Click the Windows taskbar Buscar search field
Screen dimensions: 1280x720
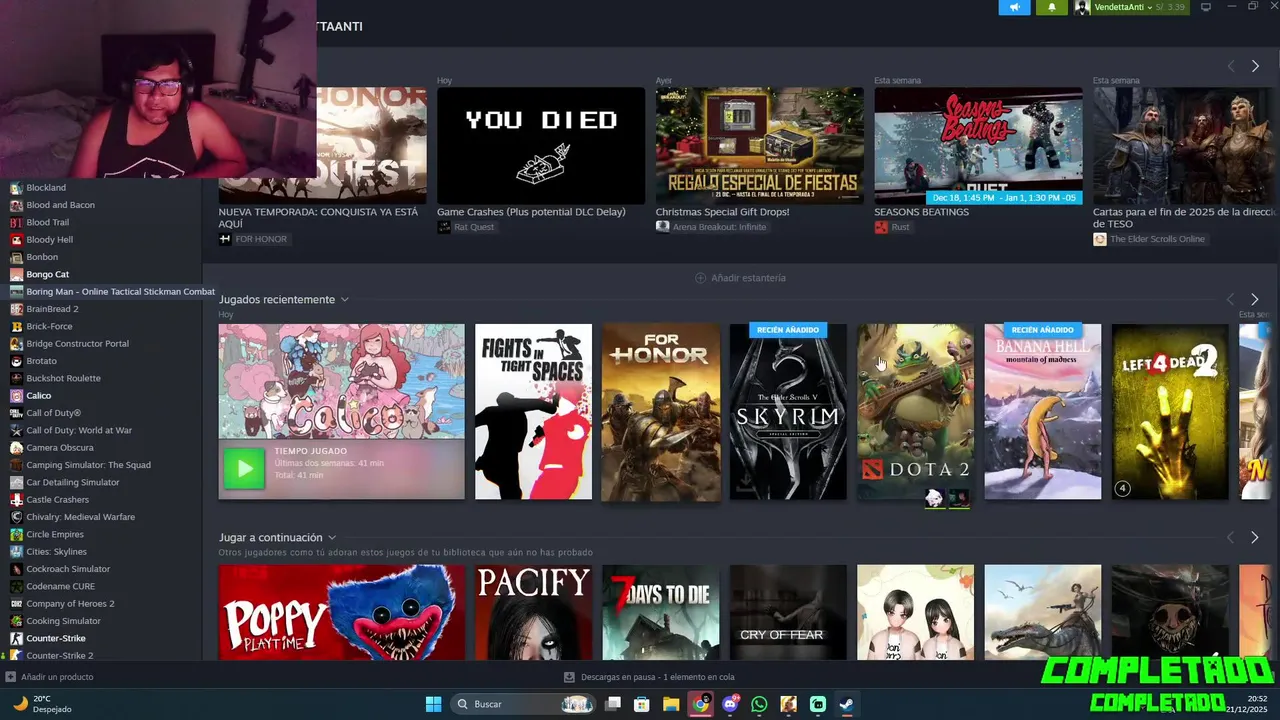pos(524,704)
